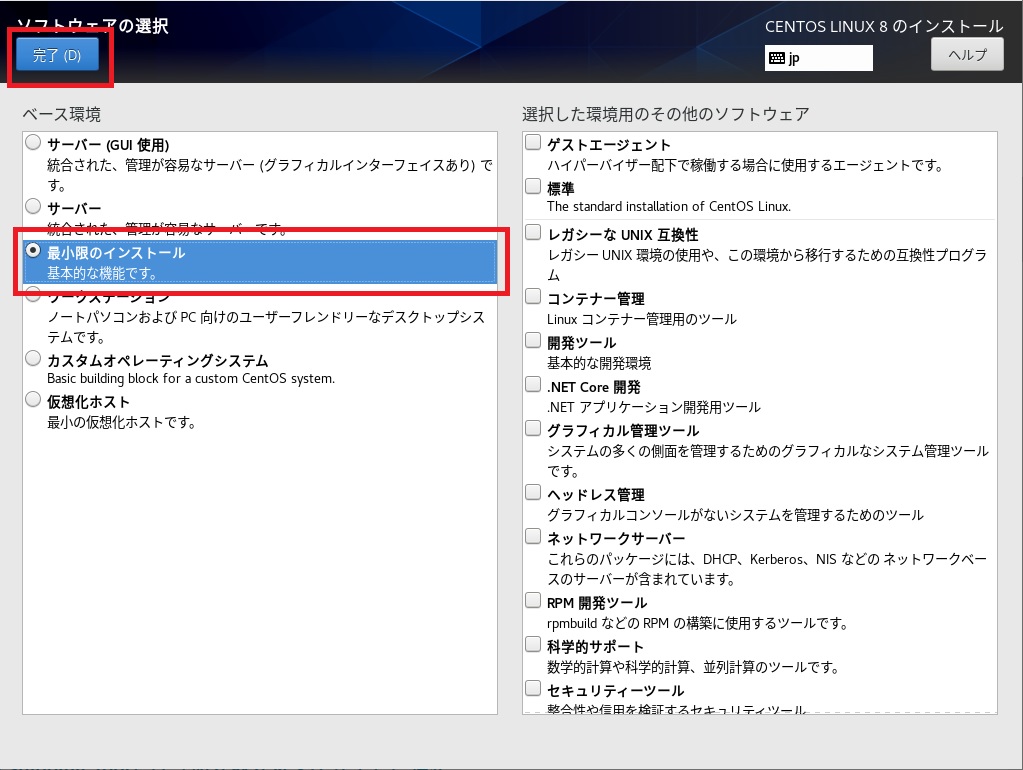The height and width of the screenshot is (770, 1023).
Task: Tick the 標準 add-on checkbox
Action: coord(533,187)
